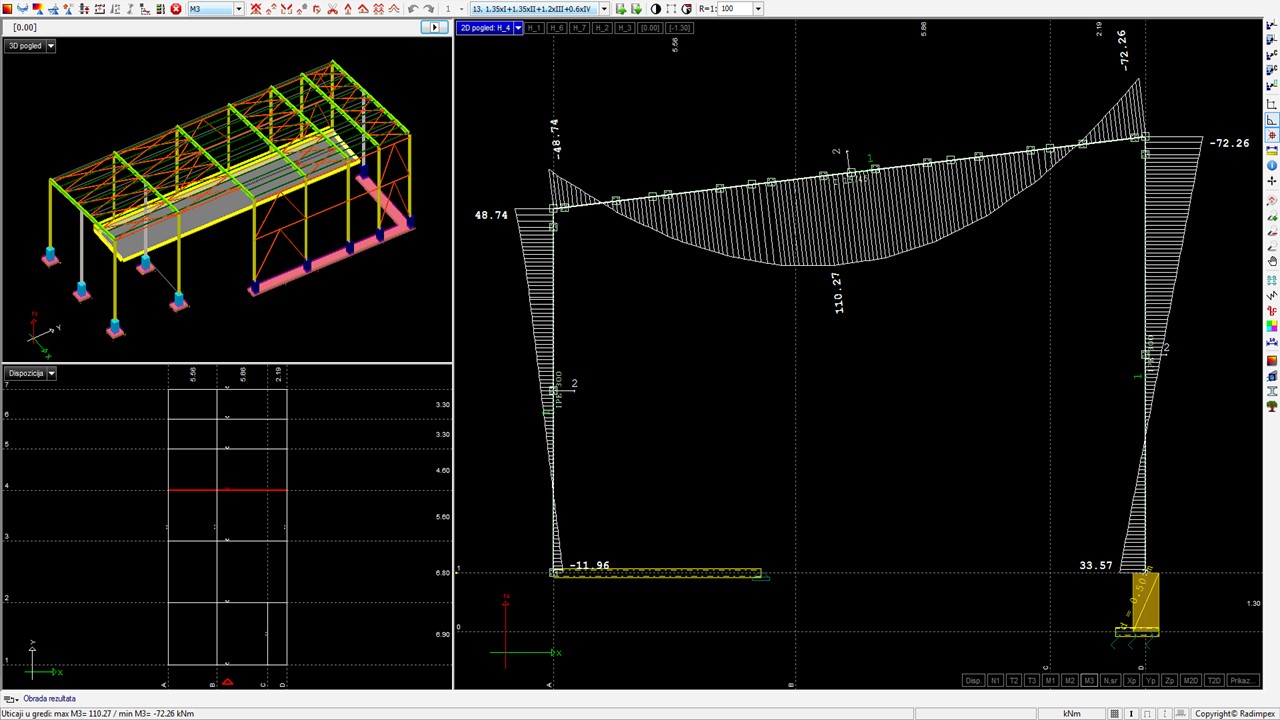Select the H_7 view tab
This screenshot has height=720, width=1280.
579,28
